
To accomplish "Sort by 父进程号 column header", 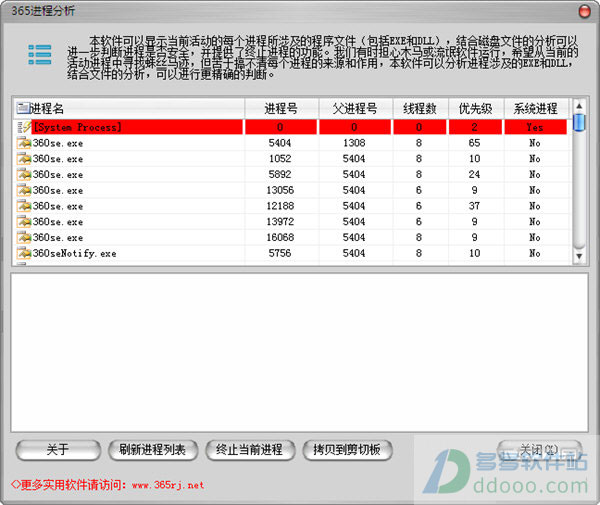I will click(x=355, y=108).
